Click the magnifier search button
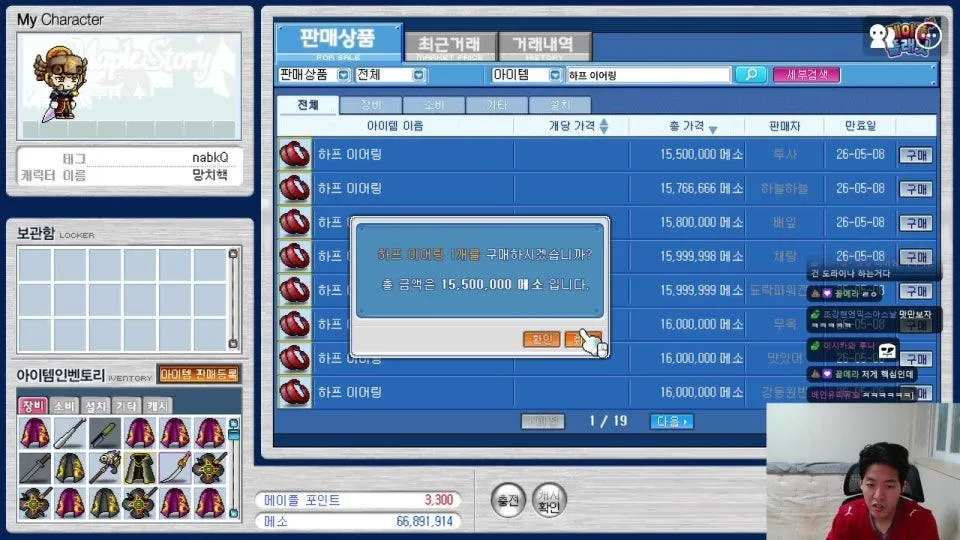960x540 pixels. (750, 75)
